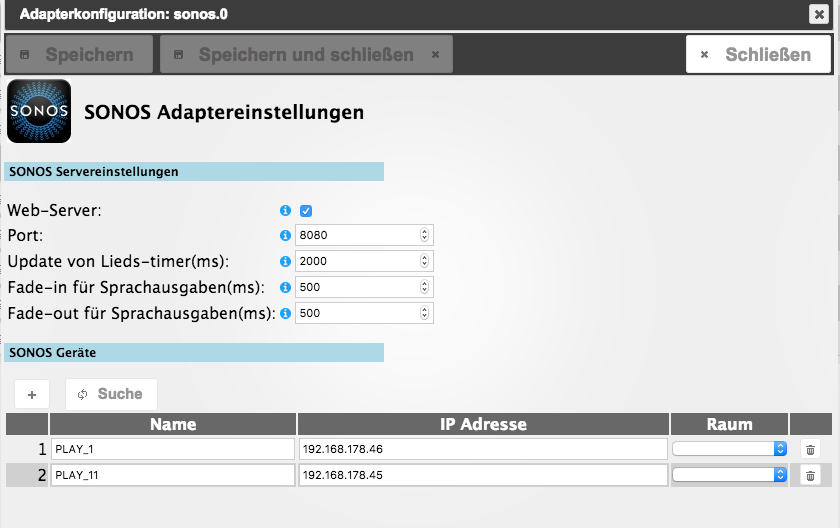The height and width of the screenshot is (528, 840).
Task: Click the Web-Server label
Action: tap(54, 210)
